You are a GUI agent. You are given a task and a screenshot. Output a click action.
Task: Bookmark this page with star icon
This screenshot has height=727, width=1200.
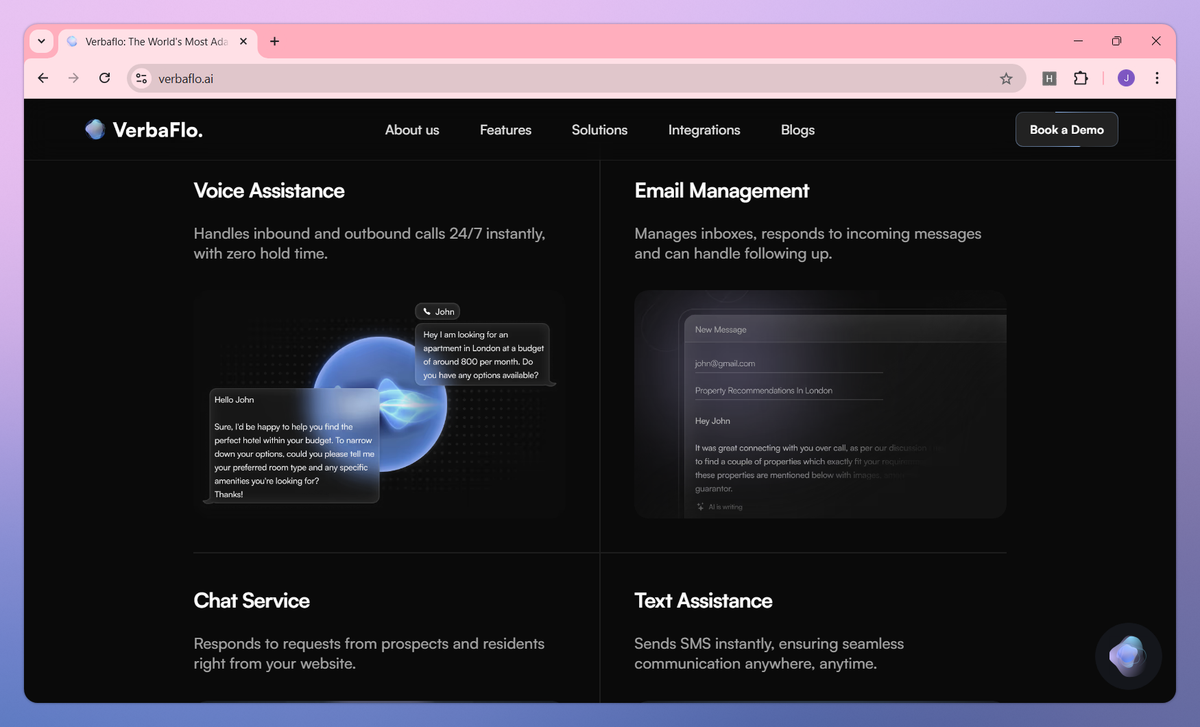pyautogui.click(x=1006, y=78)
